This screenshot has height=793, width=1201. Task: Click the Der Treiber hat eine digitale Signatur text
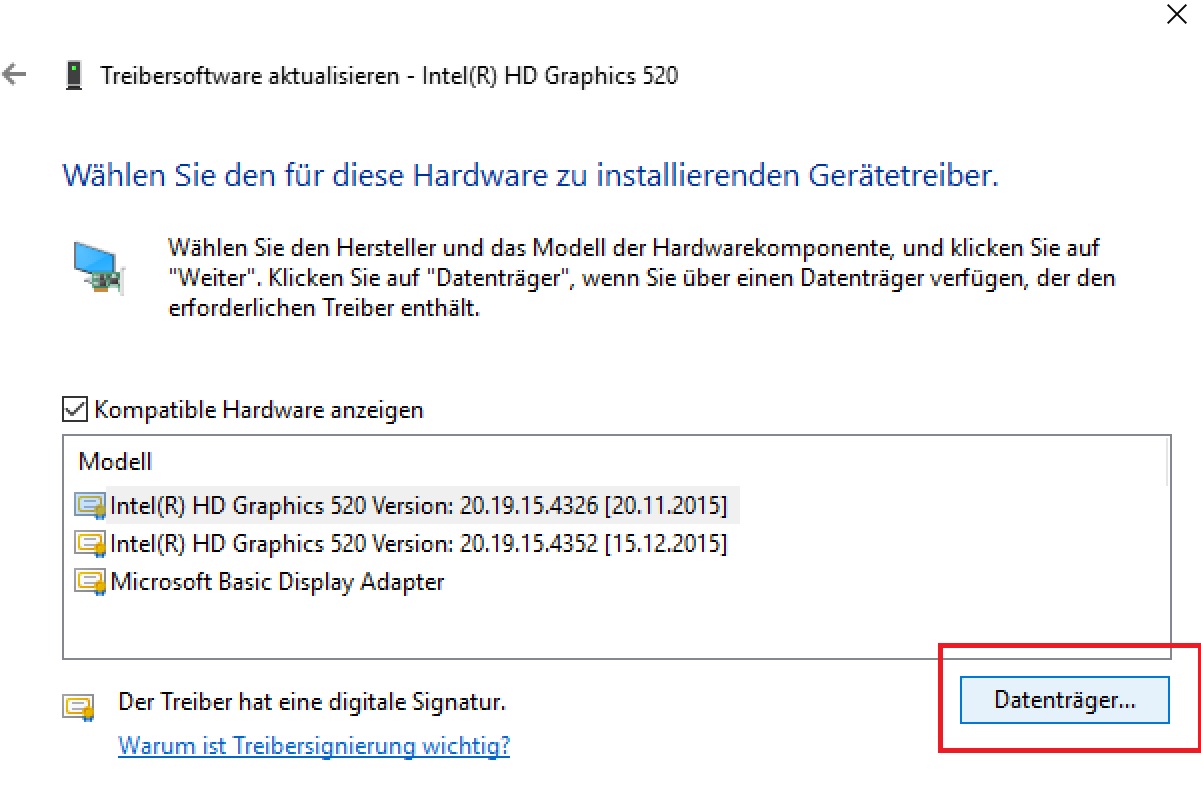312,702
